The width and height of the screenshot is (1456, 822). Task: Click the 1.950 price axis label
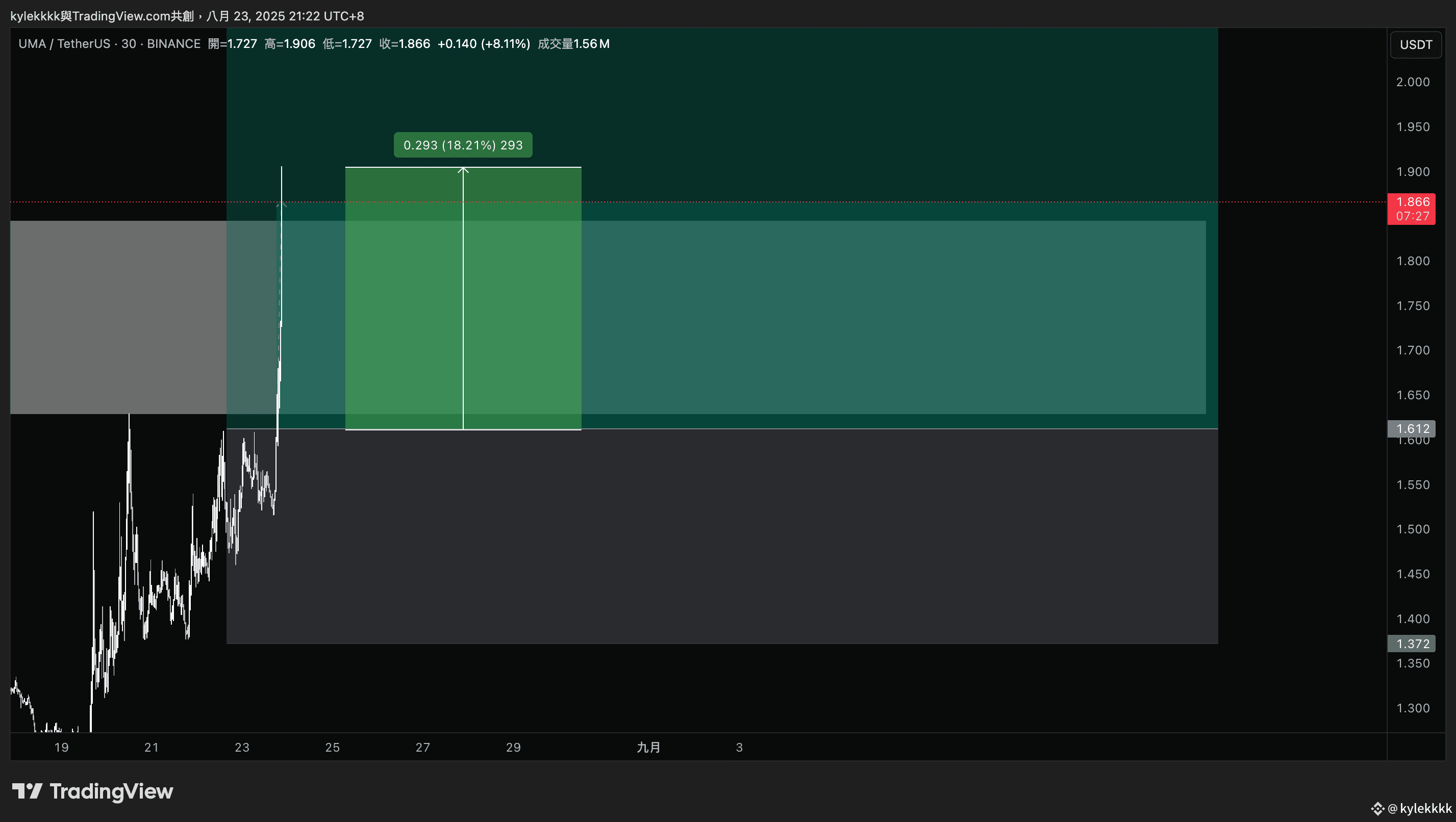click(x=1413, y=126)
